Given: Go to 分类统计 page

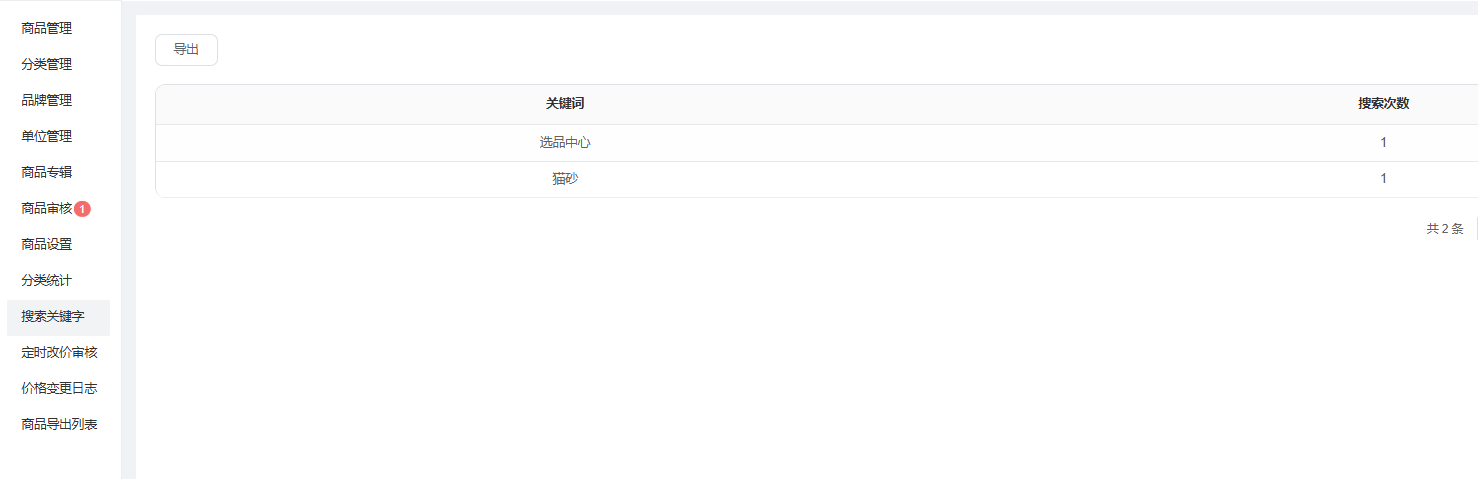Looking at the screenshot, I should (x=47, y=280).
